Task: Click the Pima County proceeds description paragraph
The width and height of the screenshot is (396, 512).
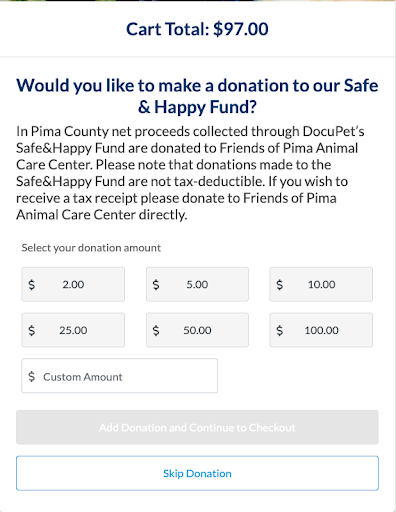Action: (x=190, y=173)
